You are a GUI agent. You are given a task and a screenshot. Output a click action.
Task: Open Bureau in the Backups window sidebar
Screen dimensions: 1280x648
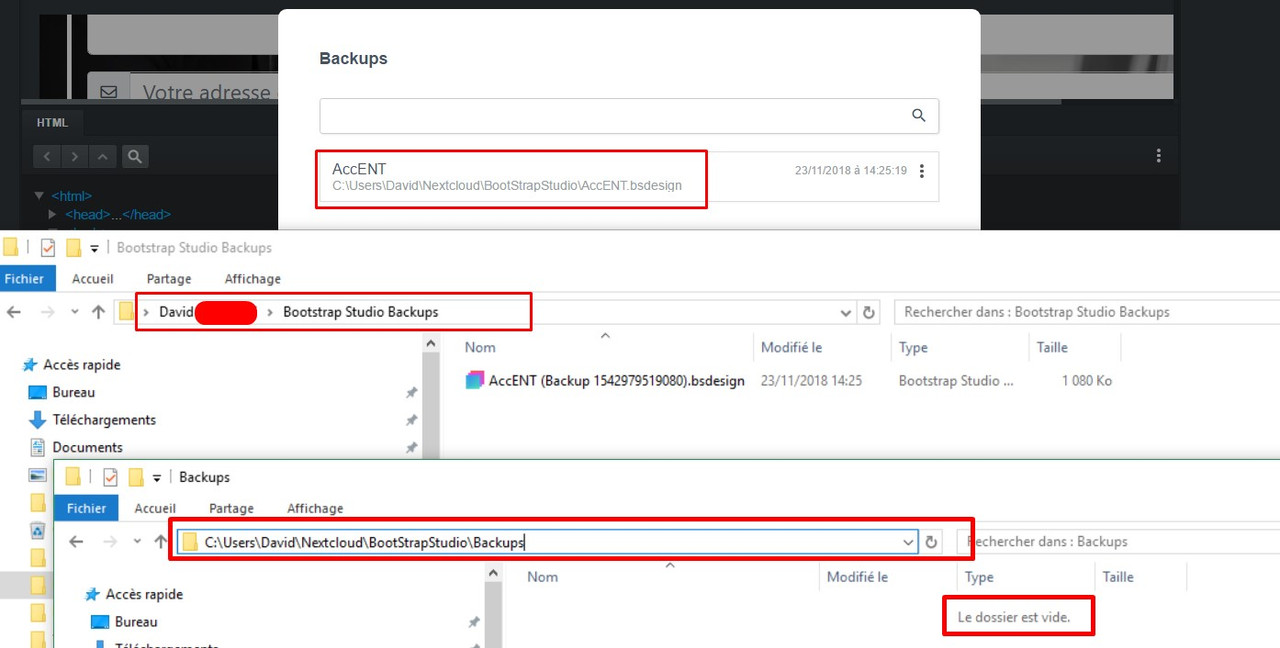(x=136, y=622)
